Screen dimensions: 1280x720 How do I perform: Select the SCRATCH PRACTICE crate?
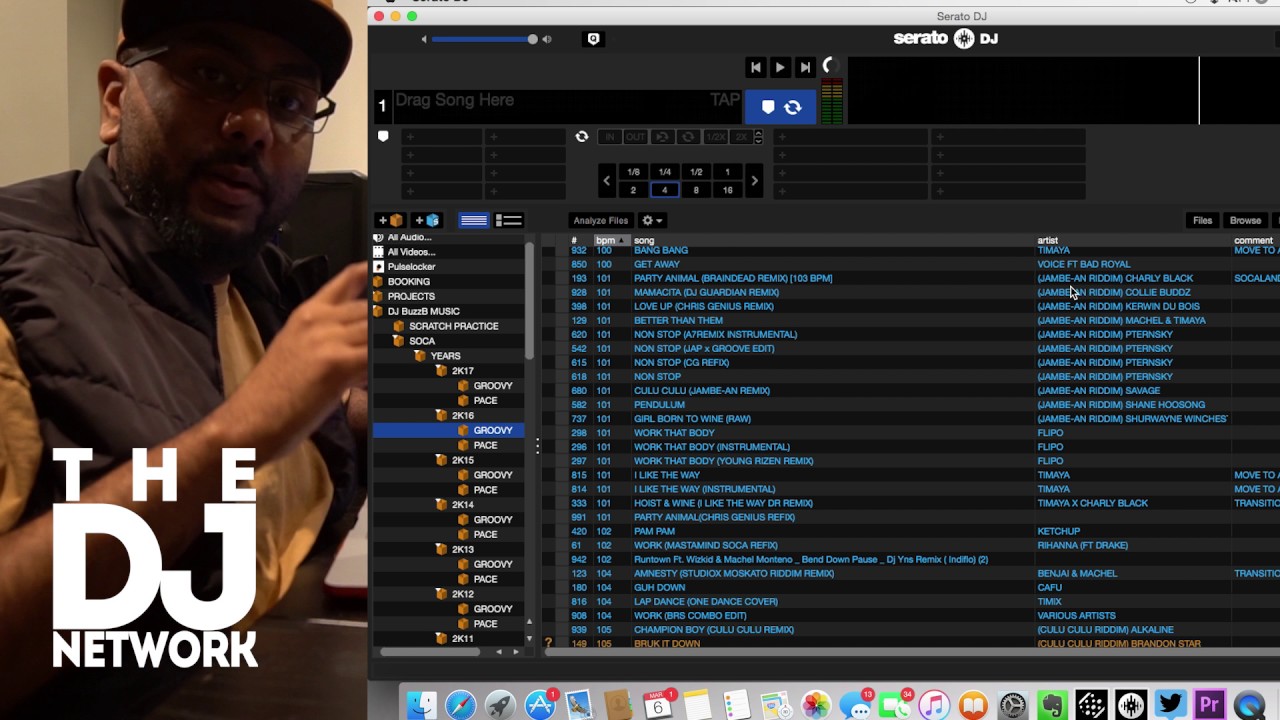point(453,326)
